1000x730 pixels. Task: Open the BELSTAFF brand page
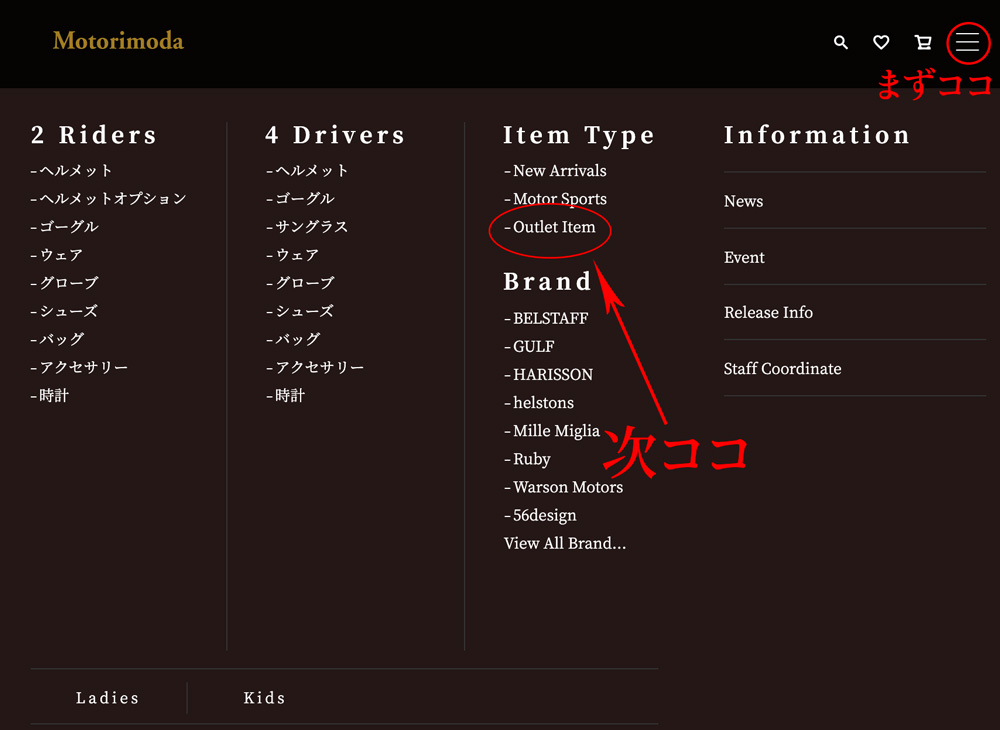550,319
